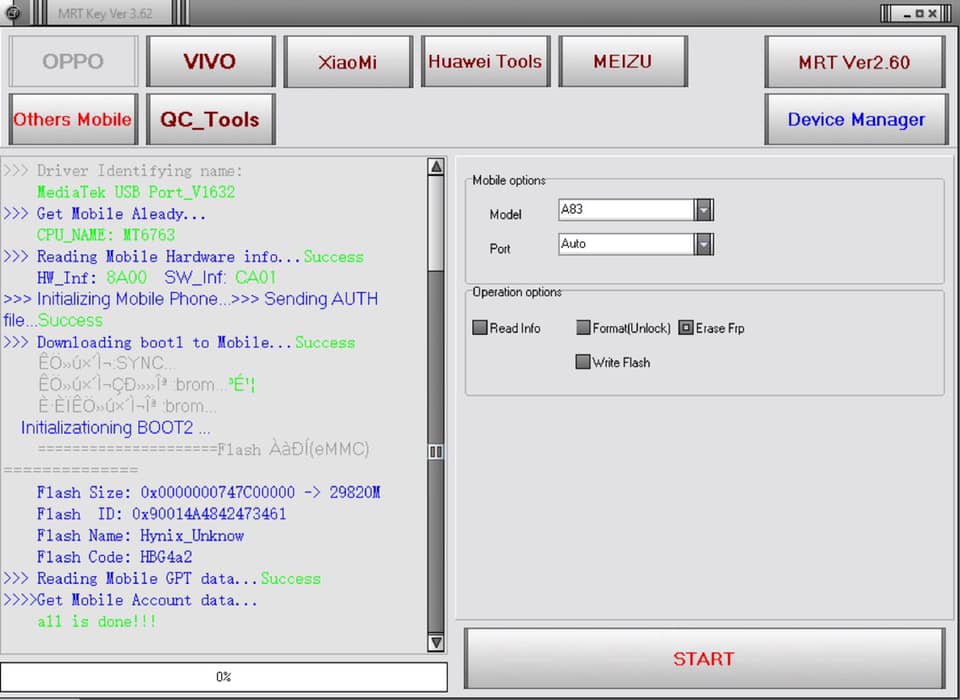Close the MRT Key window
Viewport: 960px width, 700px height.
point(932,13)
